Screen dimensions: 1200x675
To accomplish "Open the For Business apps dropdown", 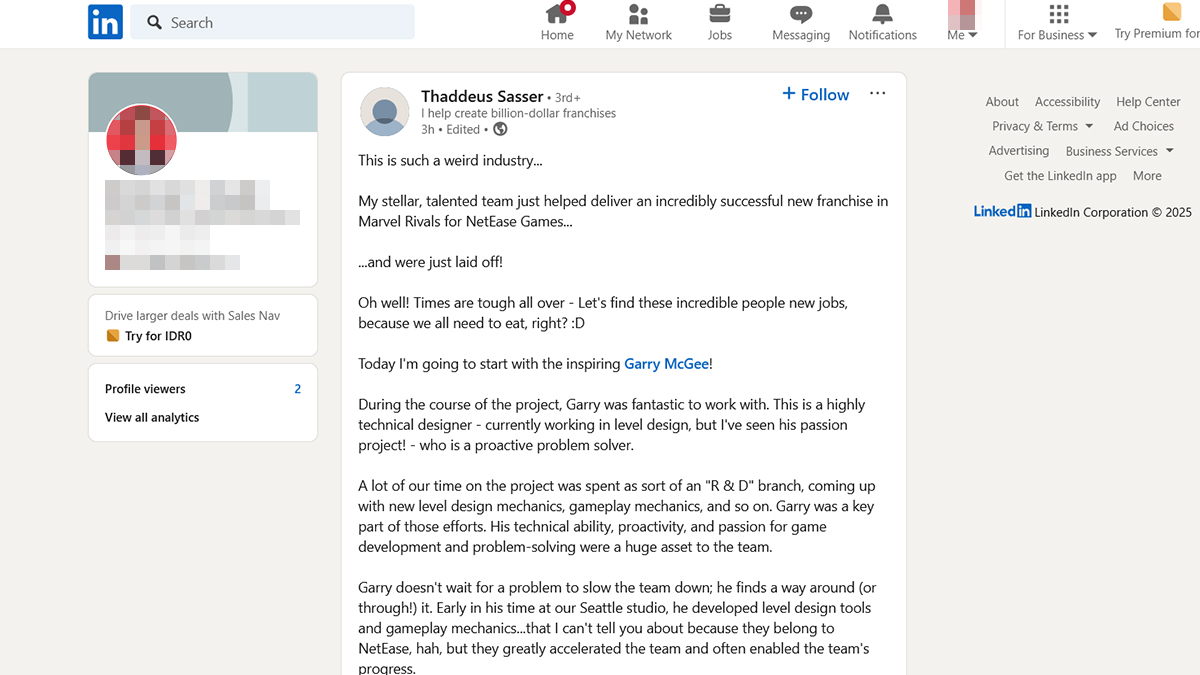I will pyautogui.click(x=1057, y=34).
